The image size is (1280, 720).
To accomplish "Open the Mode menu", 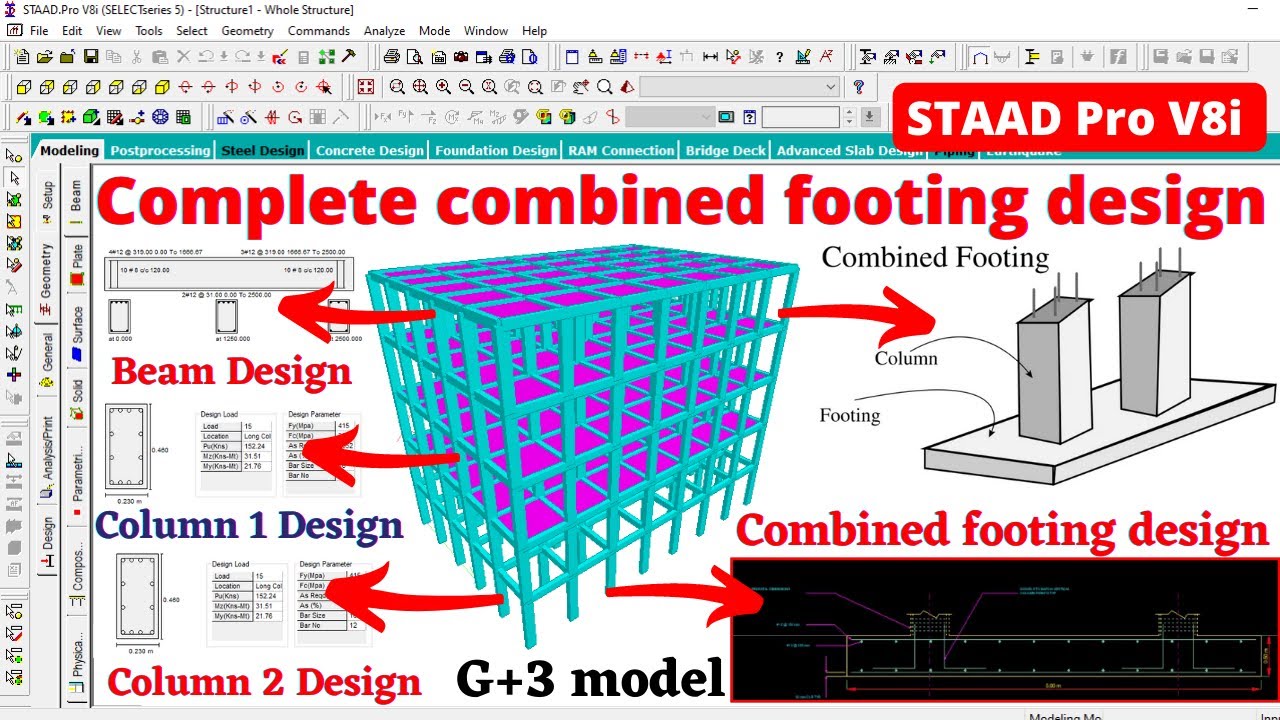I will pyautogui.click(x=434, y=31).
